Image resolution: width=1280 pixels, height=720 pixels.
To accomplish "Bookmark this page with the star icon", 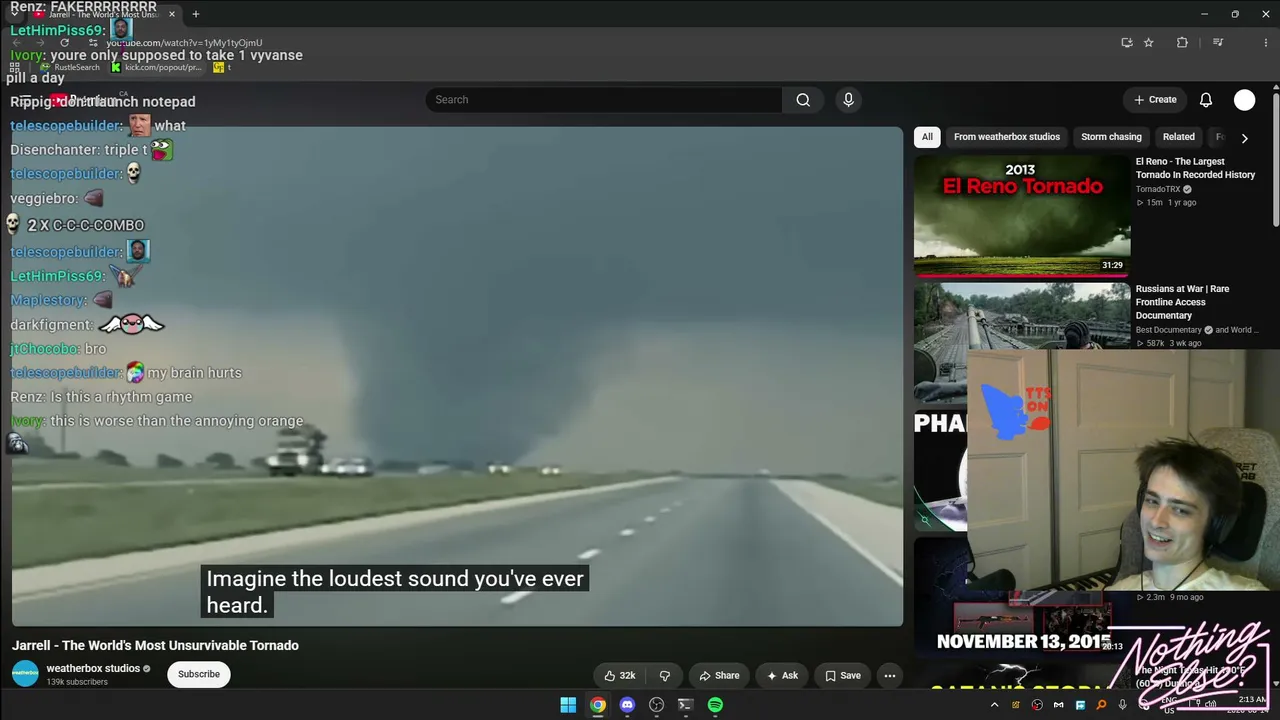I will pyautogui.click(x=1149, y=43).
